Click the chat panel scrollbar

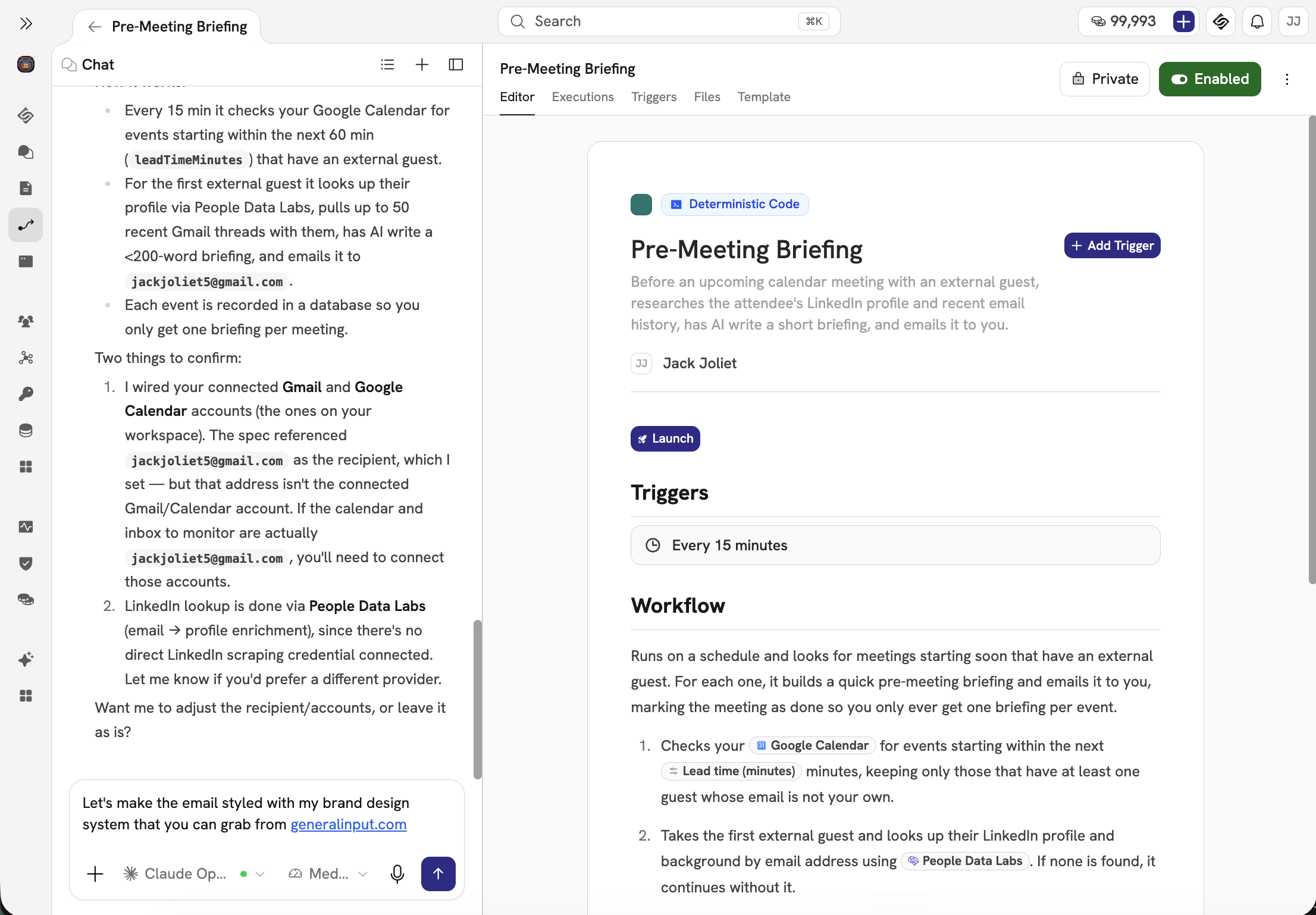tap(477, 699)
